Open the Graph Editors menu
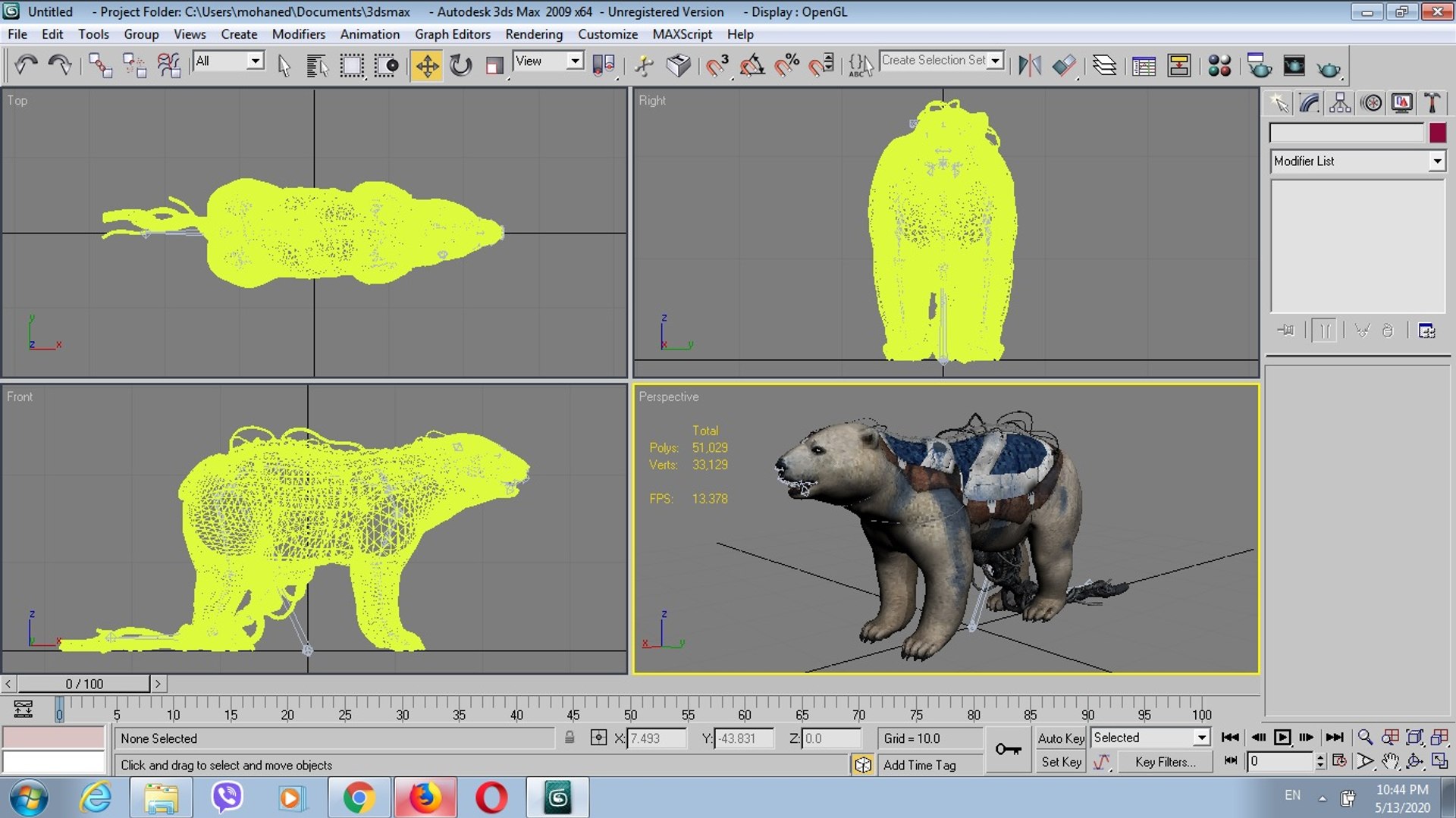The image size is (1456, 818). [x=452, y=34]
